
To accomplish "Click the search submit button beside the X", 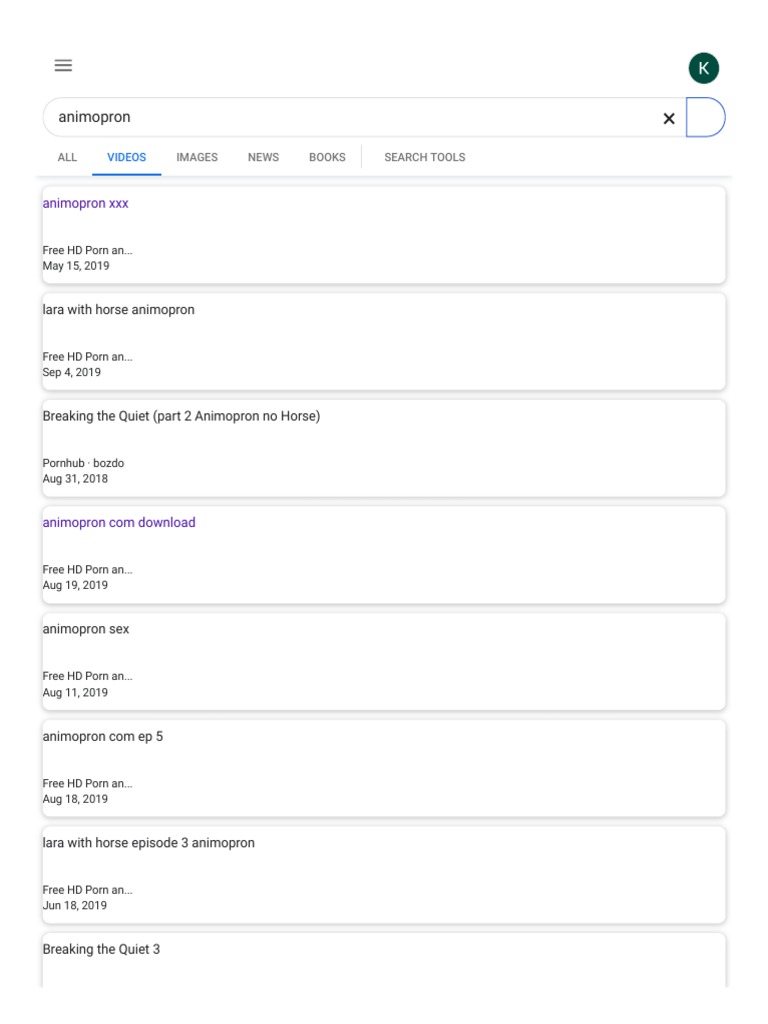I will [x=705, y=118].
